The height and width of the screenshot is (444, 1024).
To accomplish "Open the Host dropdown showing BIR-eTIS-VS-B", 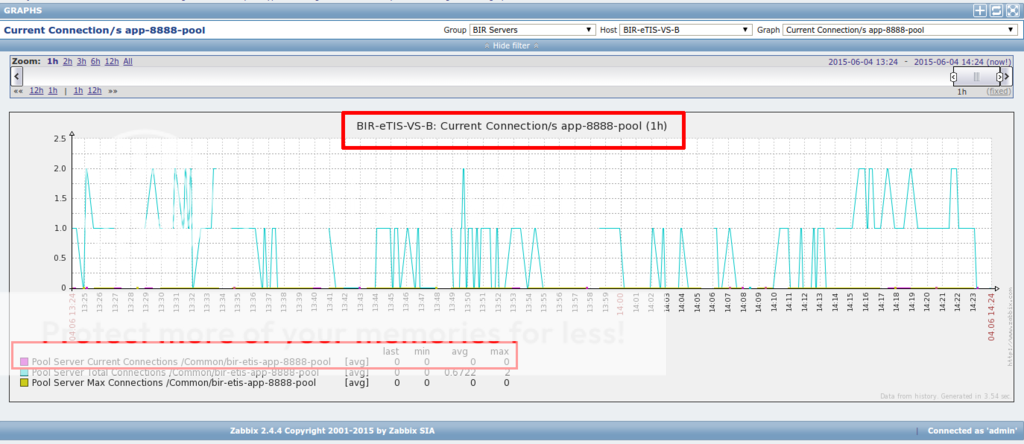I will click(x=686, y=30).
